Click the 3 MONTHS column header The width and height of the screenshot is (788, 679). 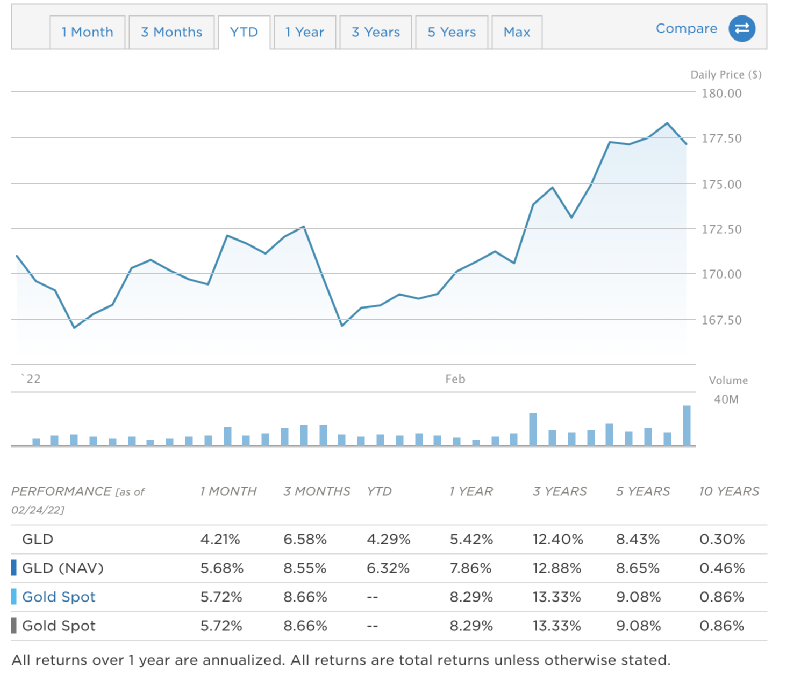tap(317, 492)
